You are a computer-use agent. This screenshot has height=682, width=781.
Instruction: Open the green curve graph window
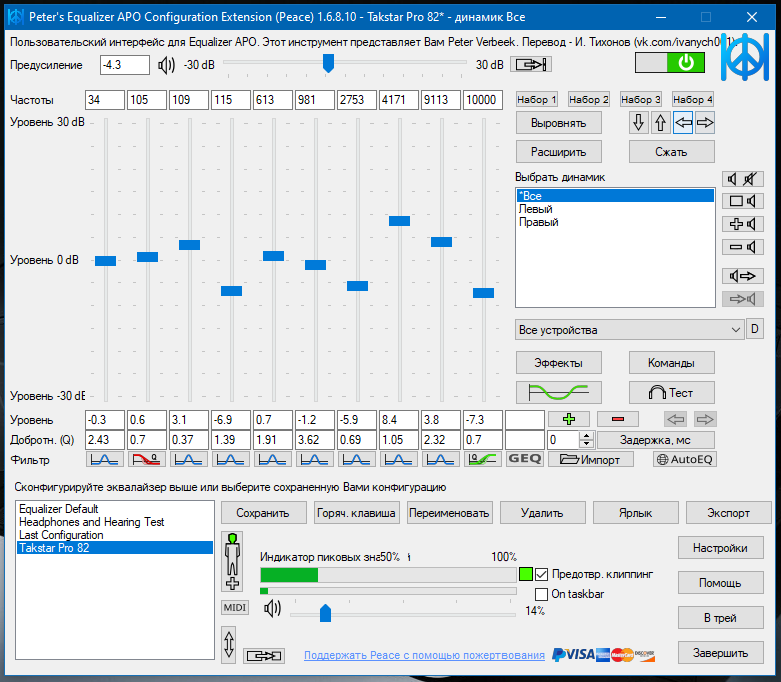(x=558, y=393)
